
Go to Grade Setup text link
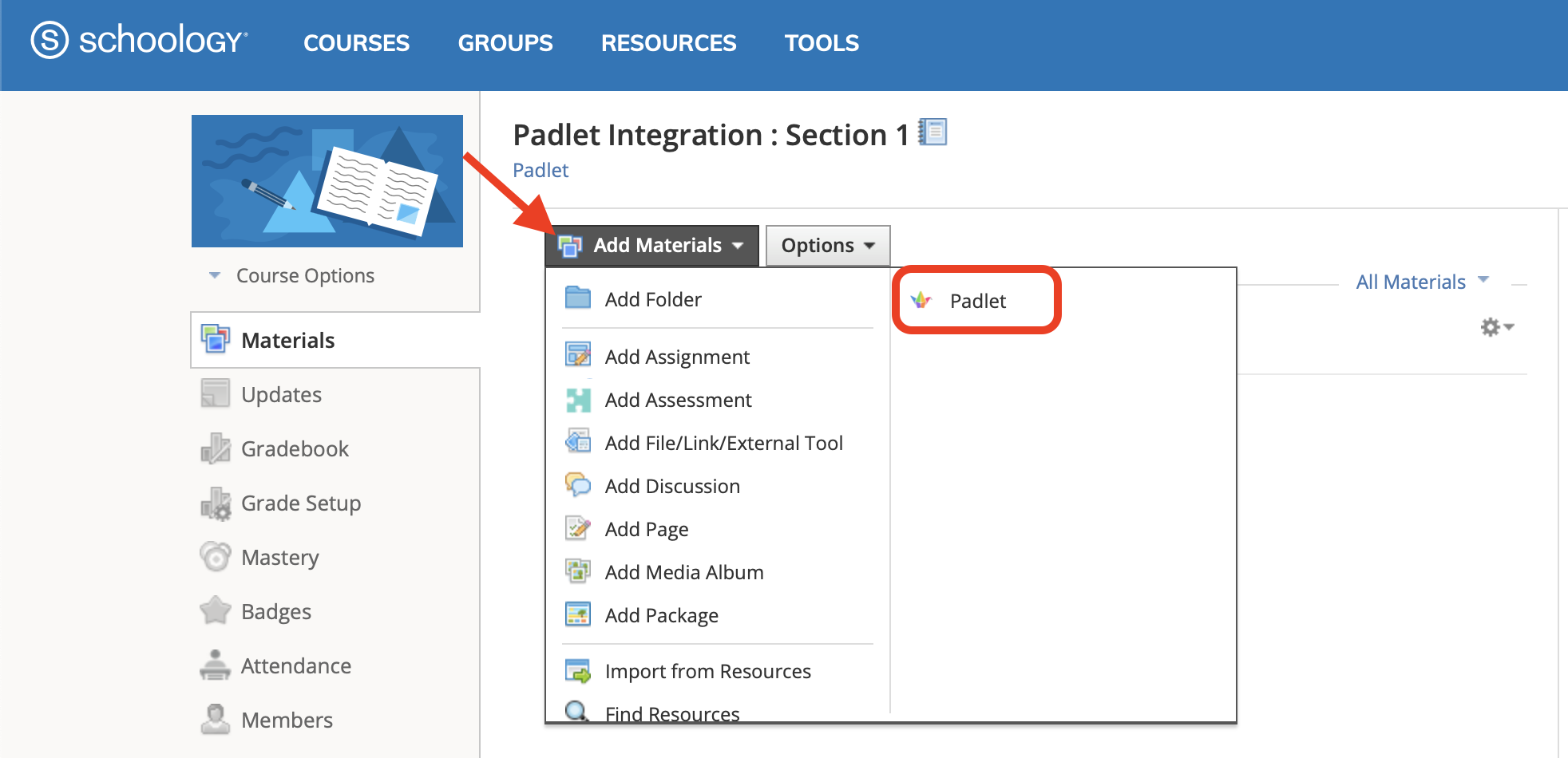(301, 503)
